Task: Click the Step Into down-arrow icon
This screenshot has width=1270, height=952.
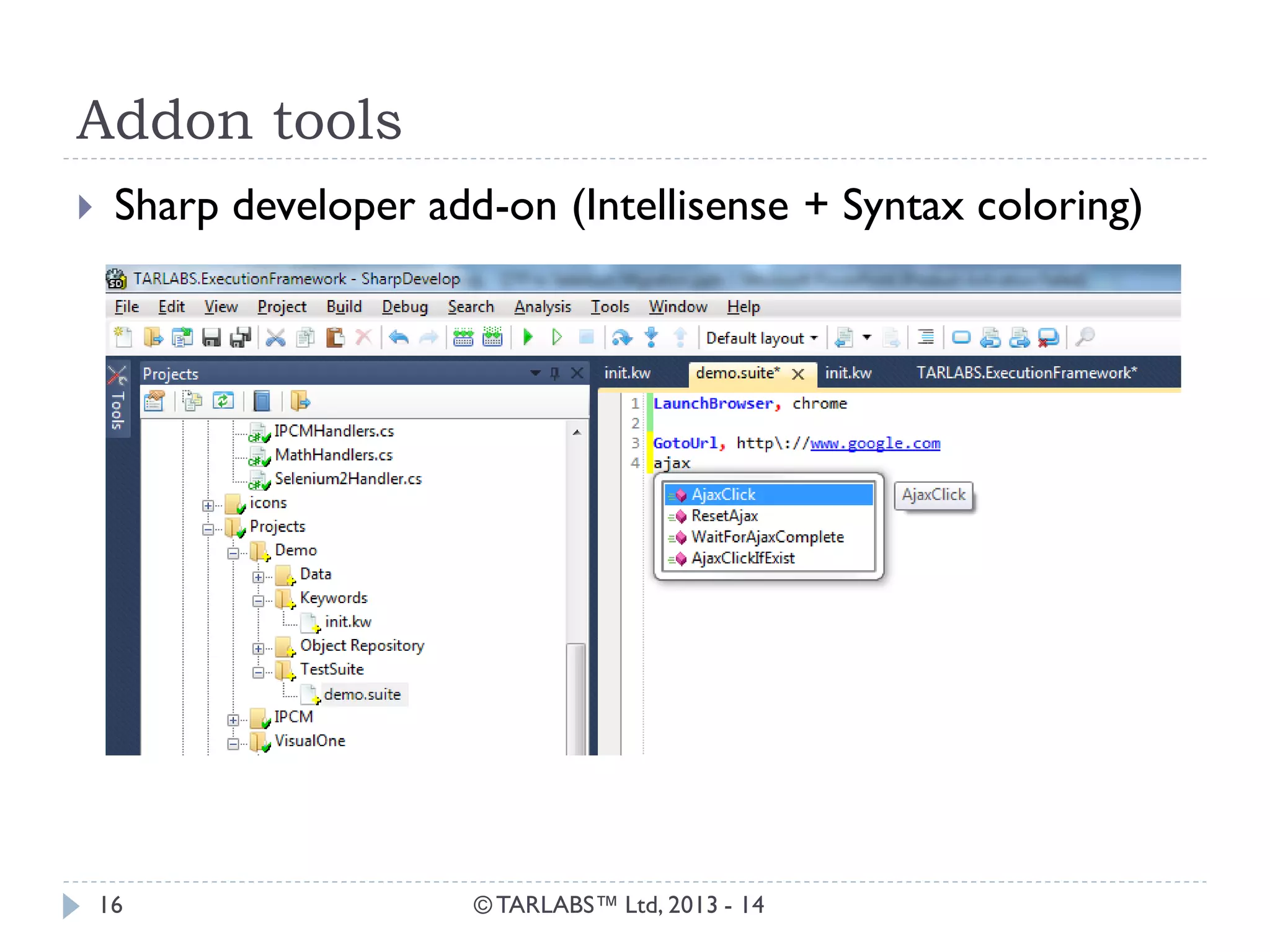Action: point(651,337)
